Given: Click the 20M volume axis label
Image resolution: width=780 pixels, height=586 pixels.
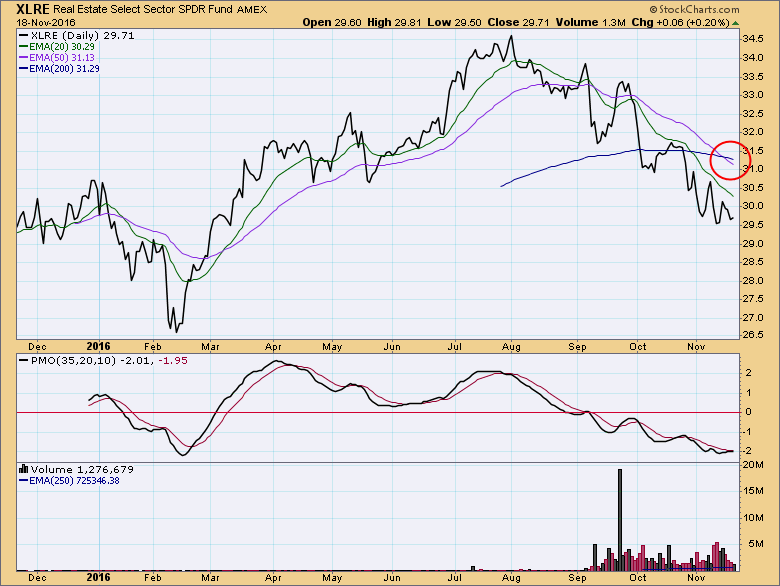Looking at the screenshot, I should tap(753, 465).
